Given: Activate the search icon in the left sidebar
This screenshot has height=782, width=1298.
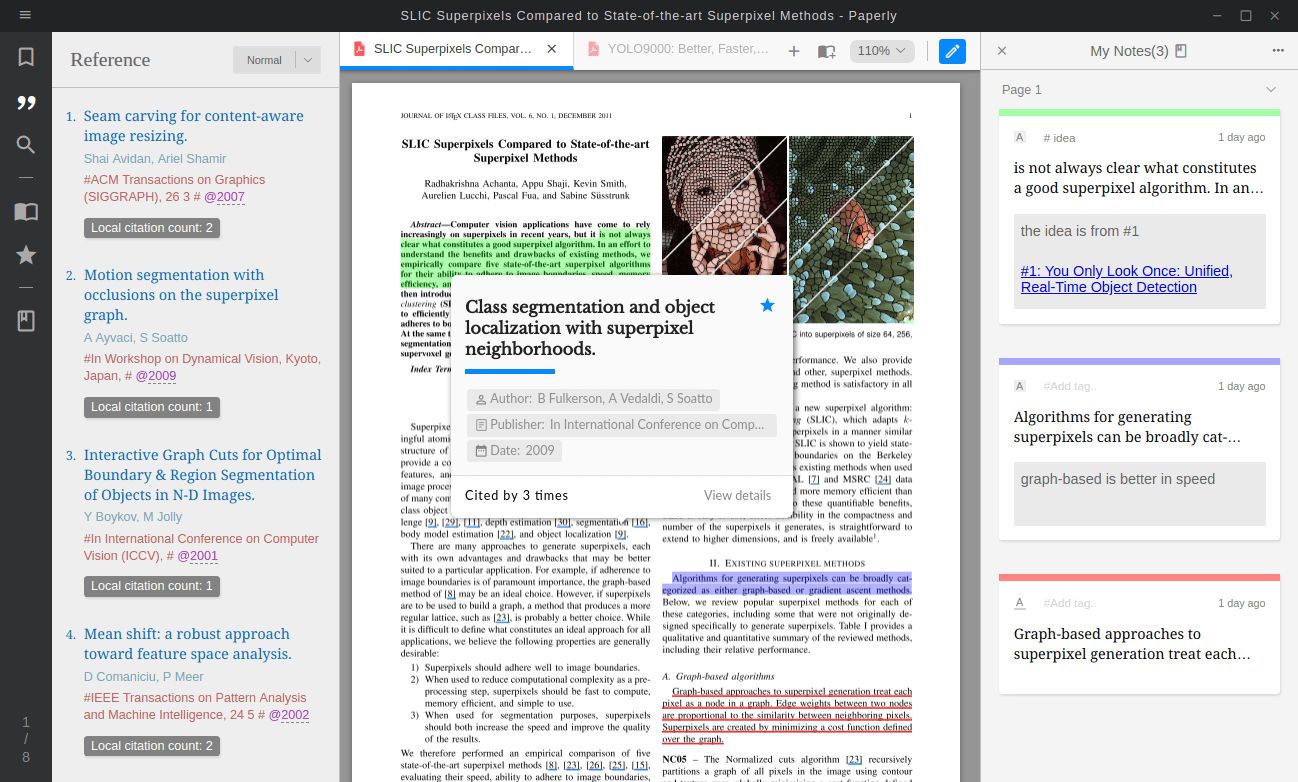Looking at the screenshot, I should click(x=25, y=144).
